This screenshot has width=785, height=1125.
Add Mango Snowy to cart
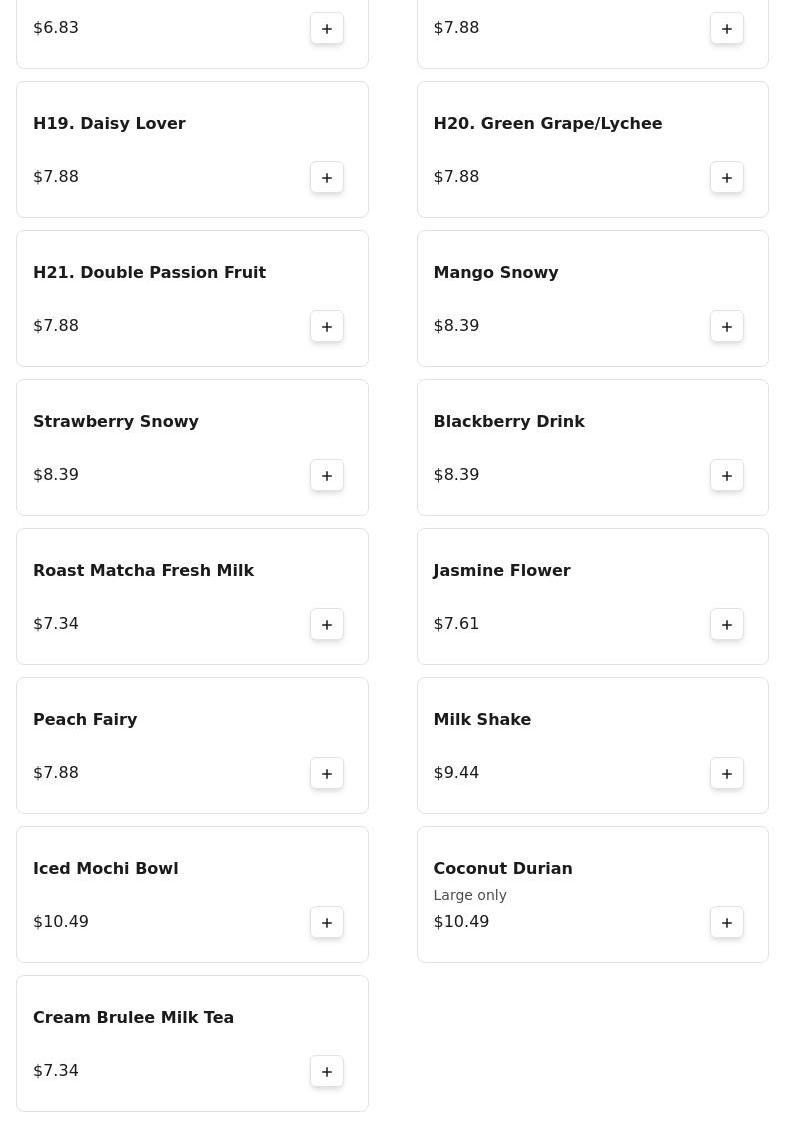727,327
